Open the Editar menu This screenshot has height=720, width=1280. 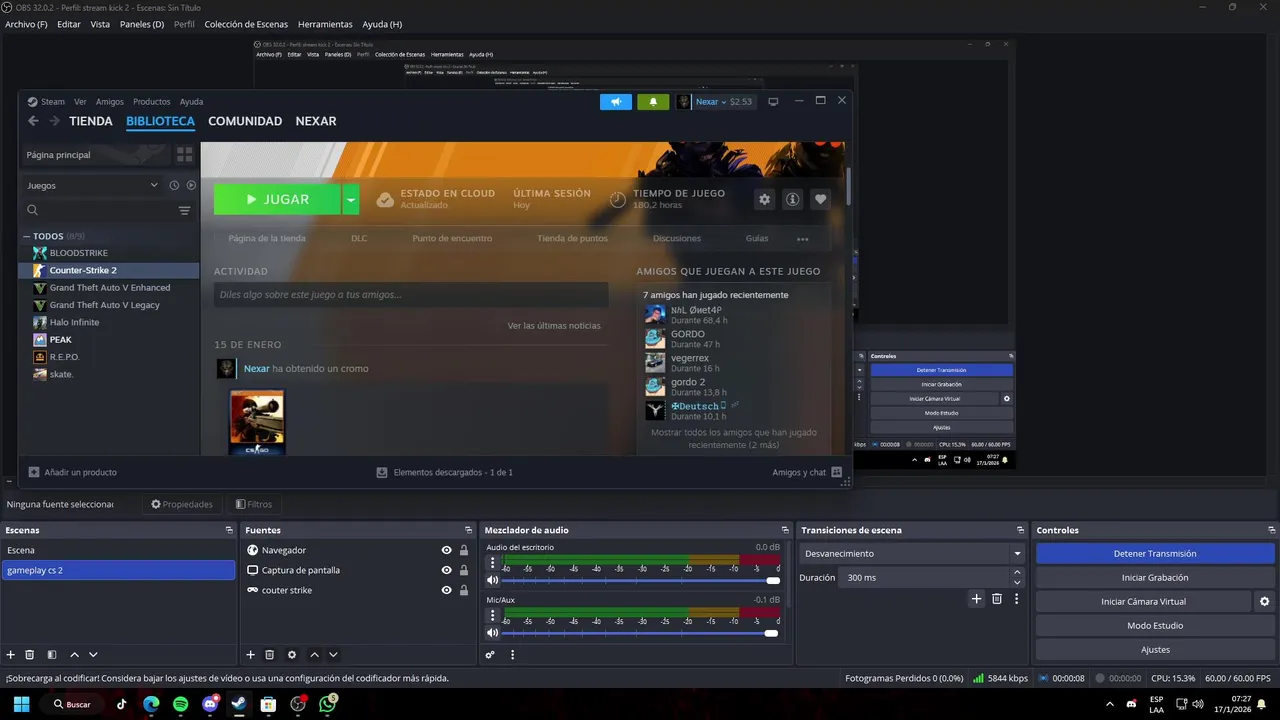69,24
